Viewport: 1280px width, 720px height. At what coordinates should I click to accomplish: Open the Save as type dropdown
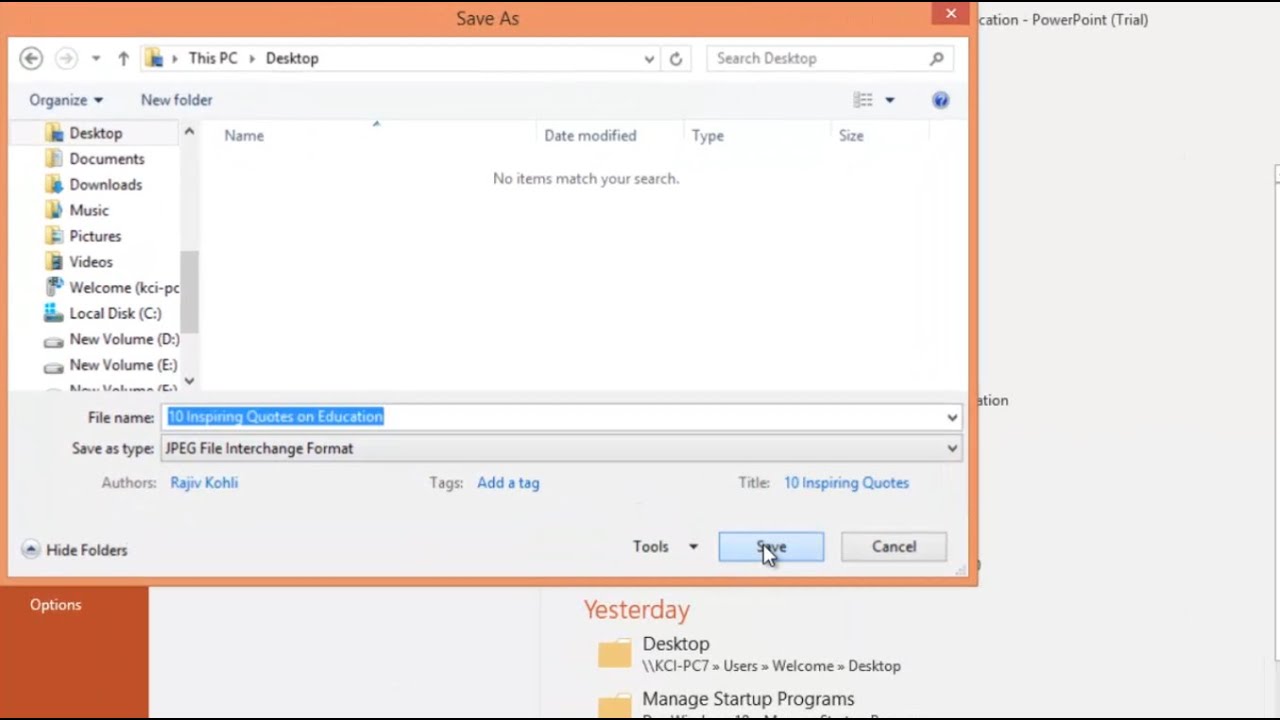pos(561,449)
